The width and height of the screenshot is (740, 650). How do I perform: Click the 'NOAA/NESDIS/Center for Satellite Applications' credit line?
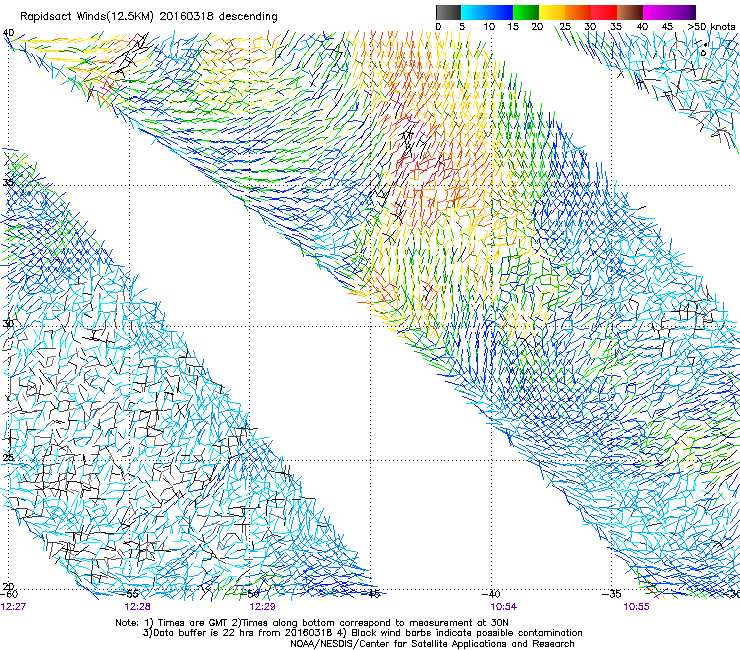[x=432, y=644]
